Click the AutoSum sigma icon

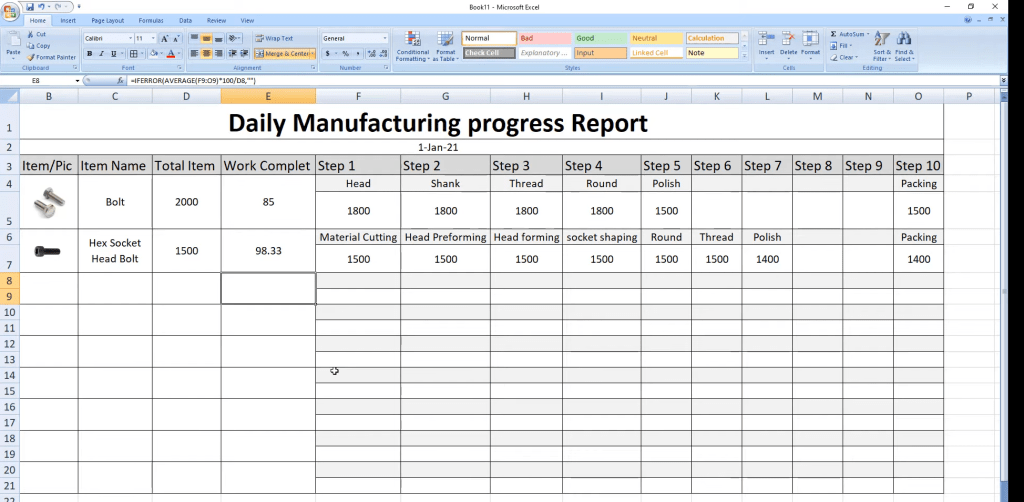click(x=834, y=34)
